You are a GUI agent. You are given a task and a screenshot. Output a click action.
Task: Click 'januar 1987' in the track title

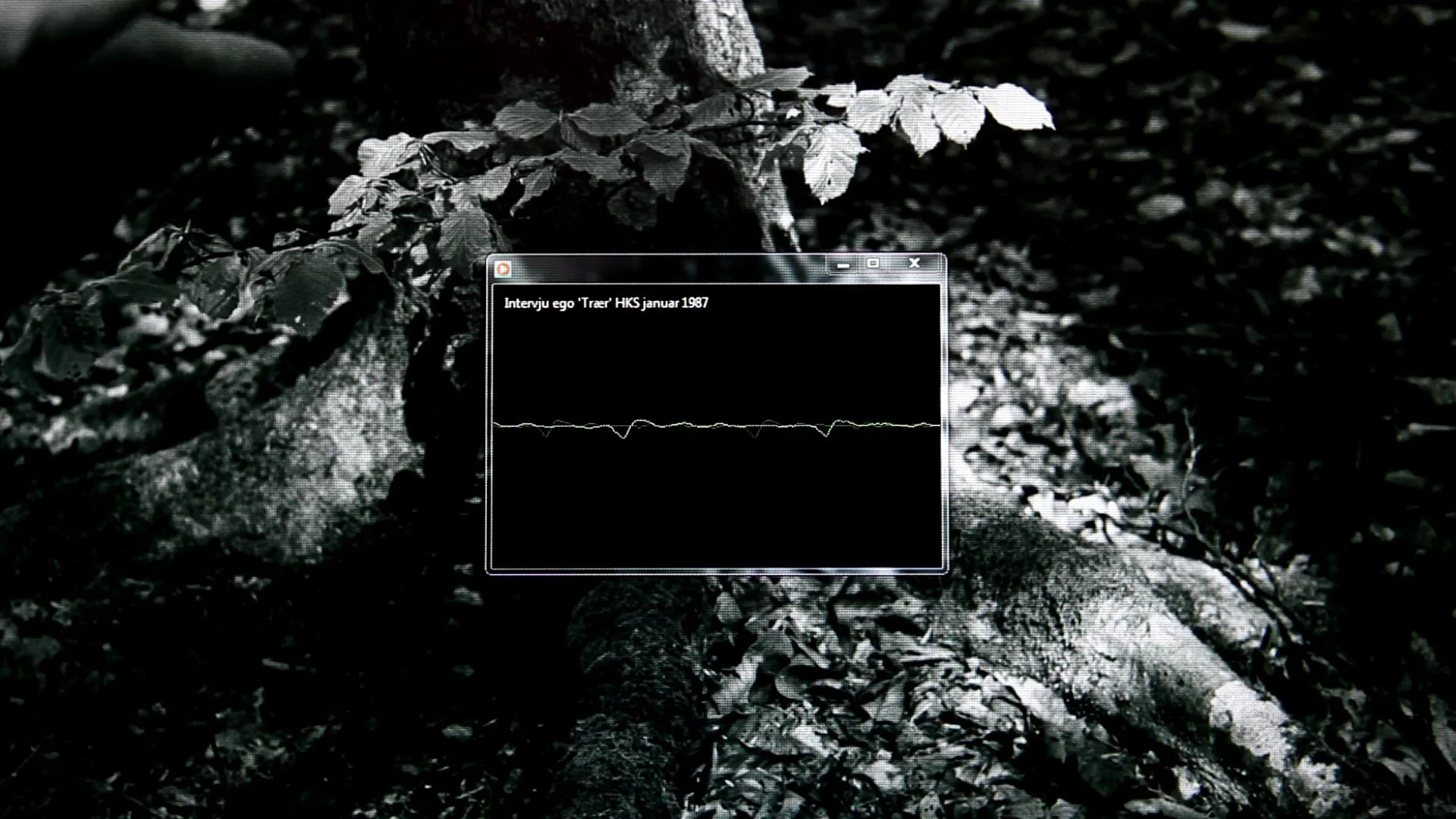coord(674,303)
